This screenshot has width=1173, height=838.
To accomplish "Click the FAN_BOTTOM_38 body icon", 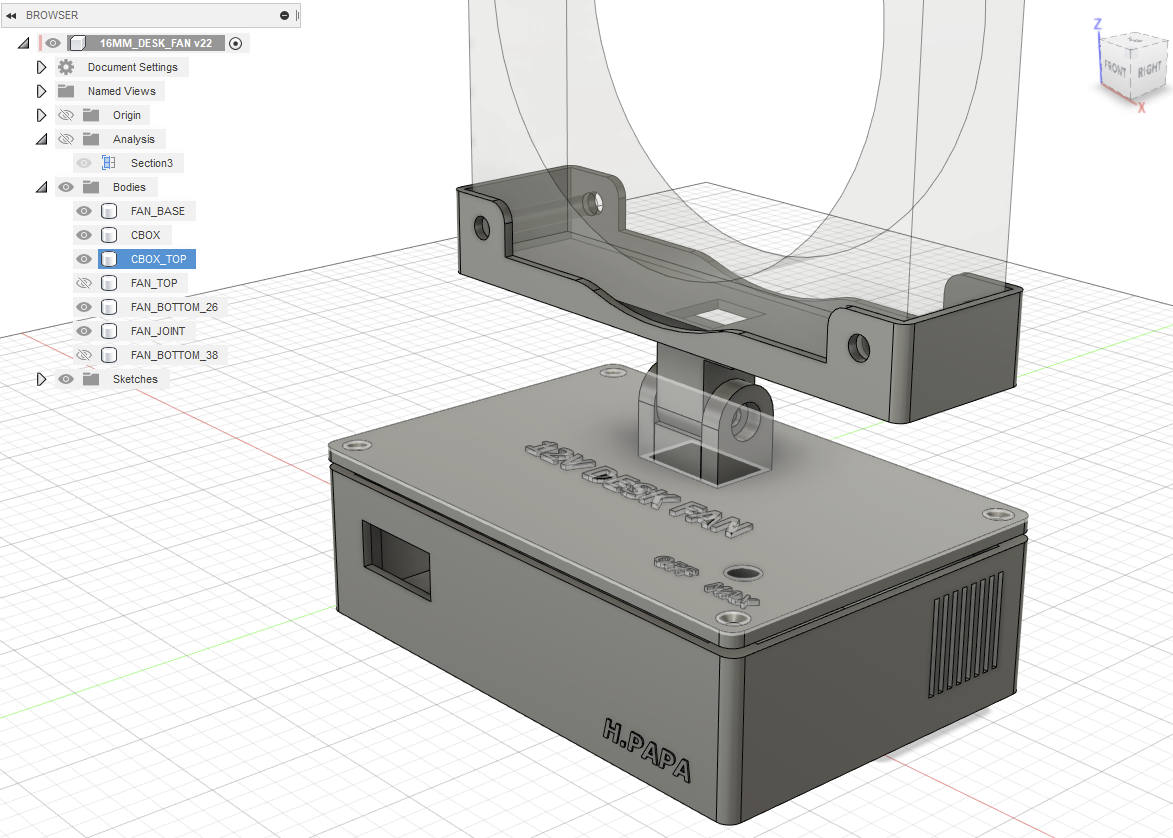I will coord(109,355).
